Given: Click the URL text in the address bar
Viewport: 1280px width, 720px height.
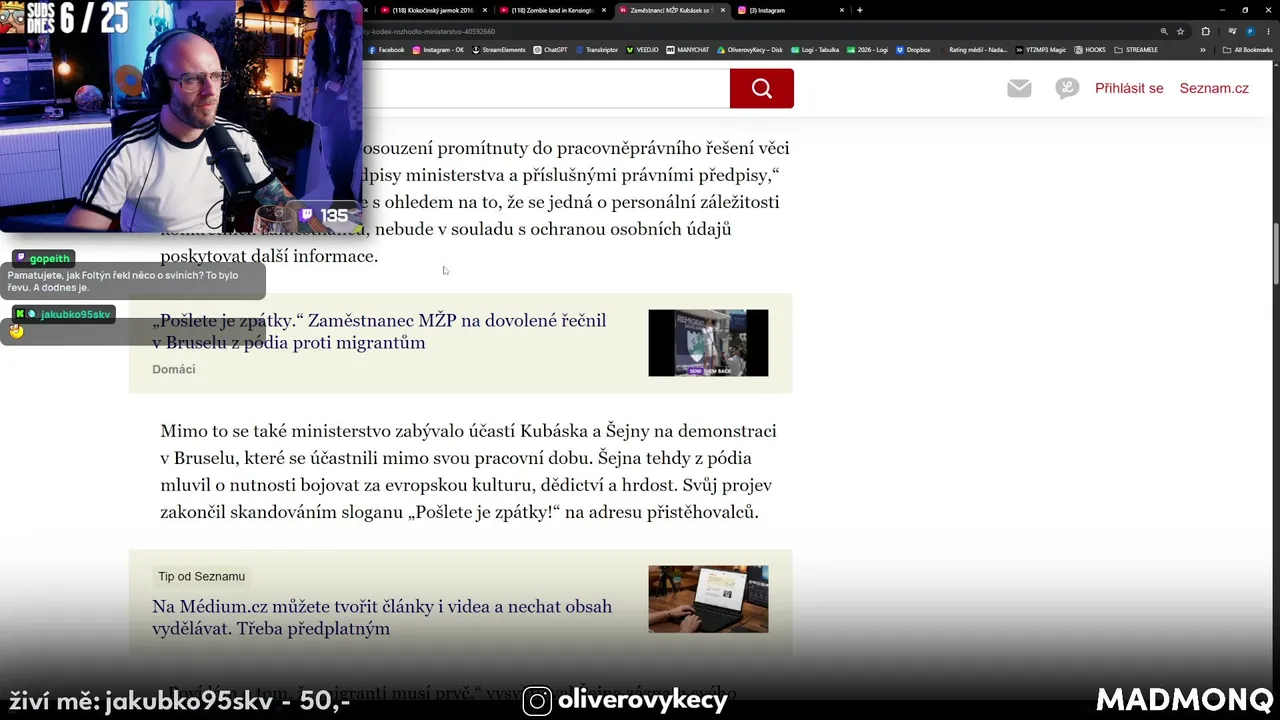Looking at the screenshot, I should pos(429,31).
